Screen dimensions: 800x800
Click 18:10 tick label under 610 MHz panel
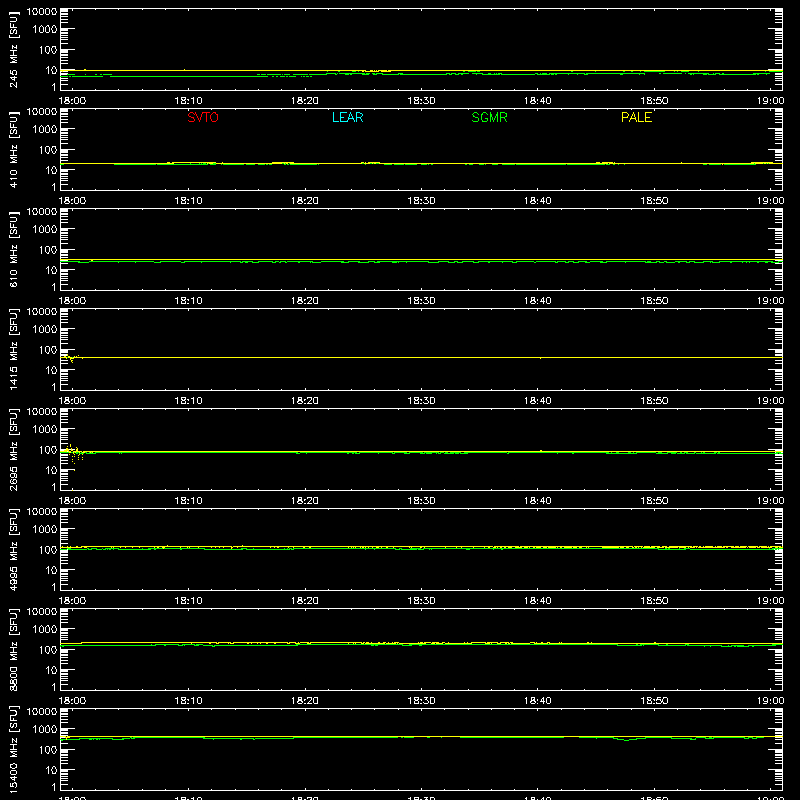(x=188, y=301)
